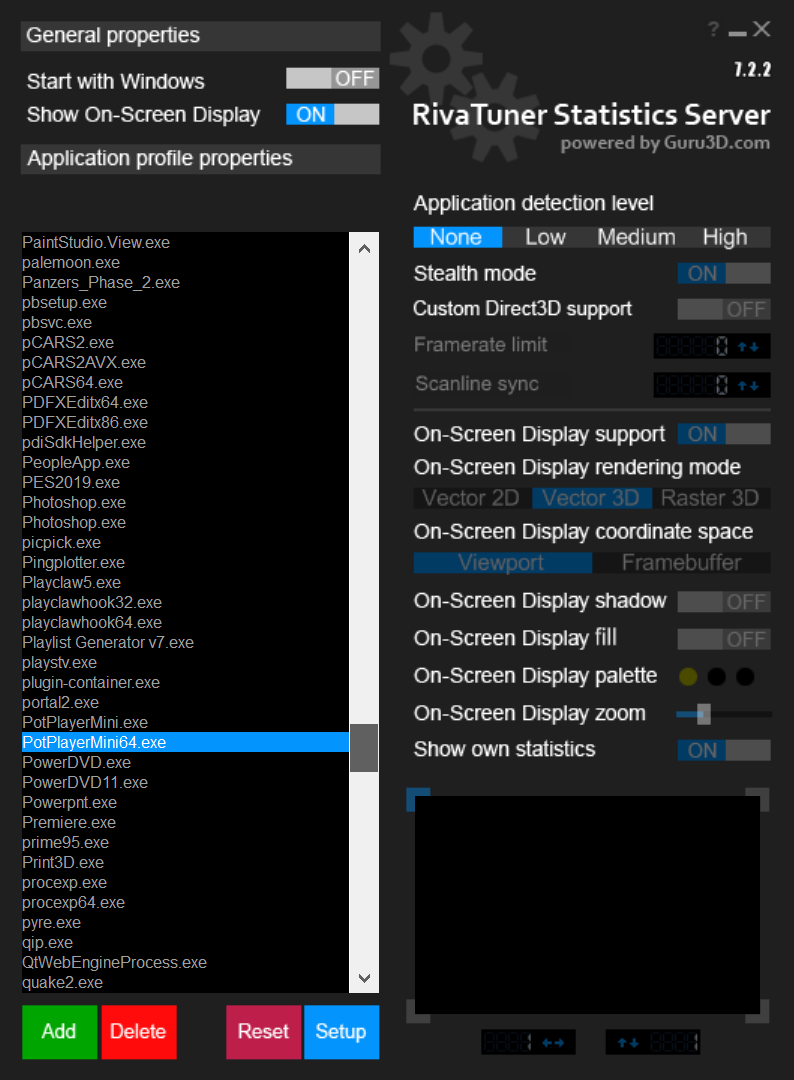Screen dimensions: 794x1080
Task: Select PDFXEditx64.exe profile
Action: pyautogui.click(x=185, y=402)
